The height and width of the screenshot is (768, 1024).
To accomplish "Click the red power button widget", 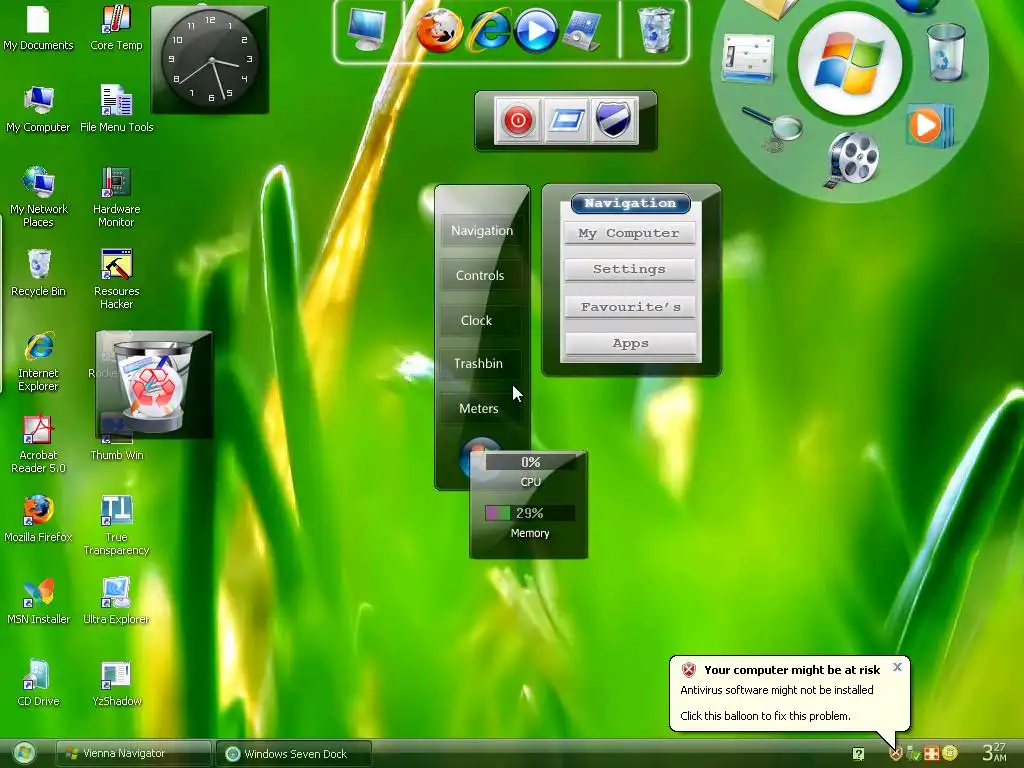I will click(518, 120).
